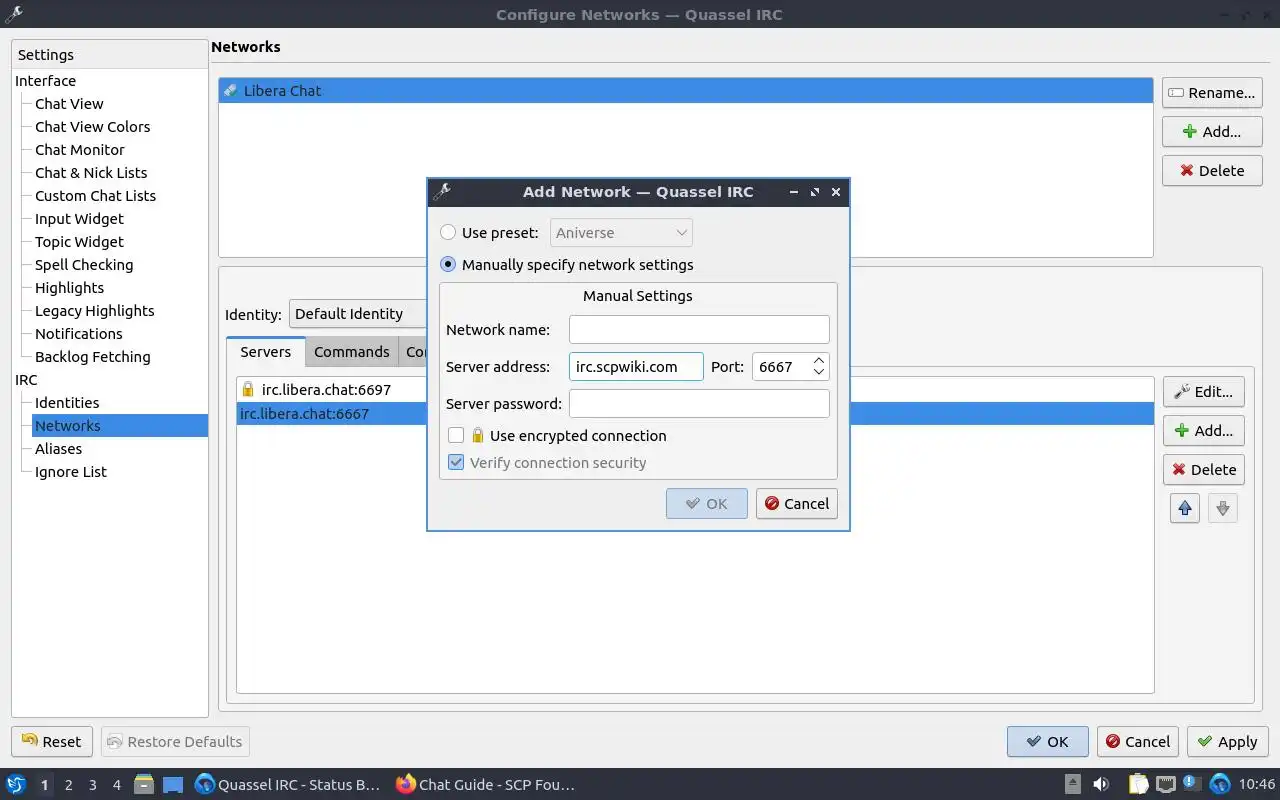
Task: Increase the Port value with the up arrow
Action: tap(819, 360)
